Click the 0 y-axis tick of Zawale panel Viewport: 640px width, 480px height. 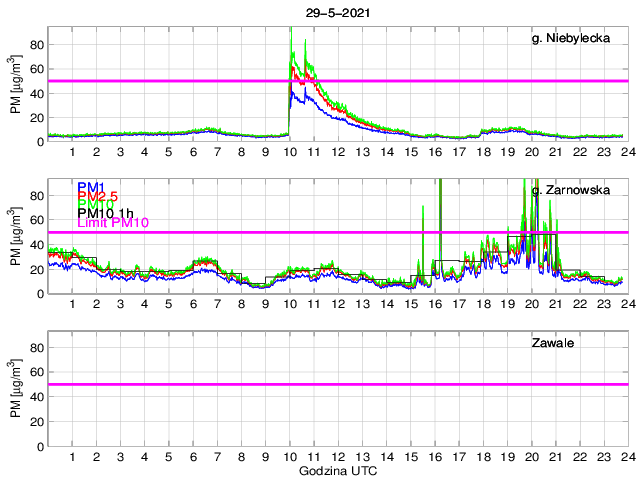[x=38, y=446]
